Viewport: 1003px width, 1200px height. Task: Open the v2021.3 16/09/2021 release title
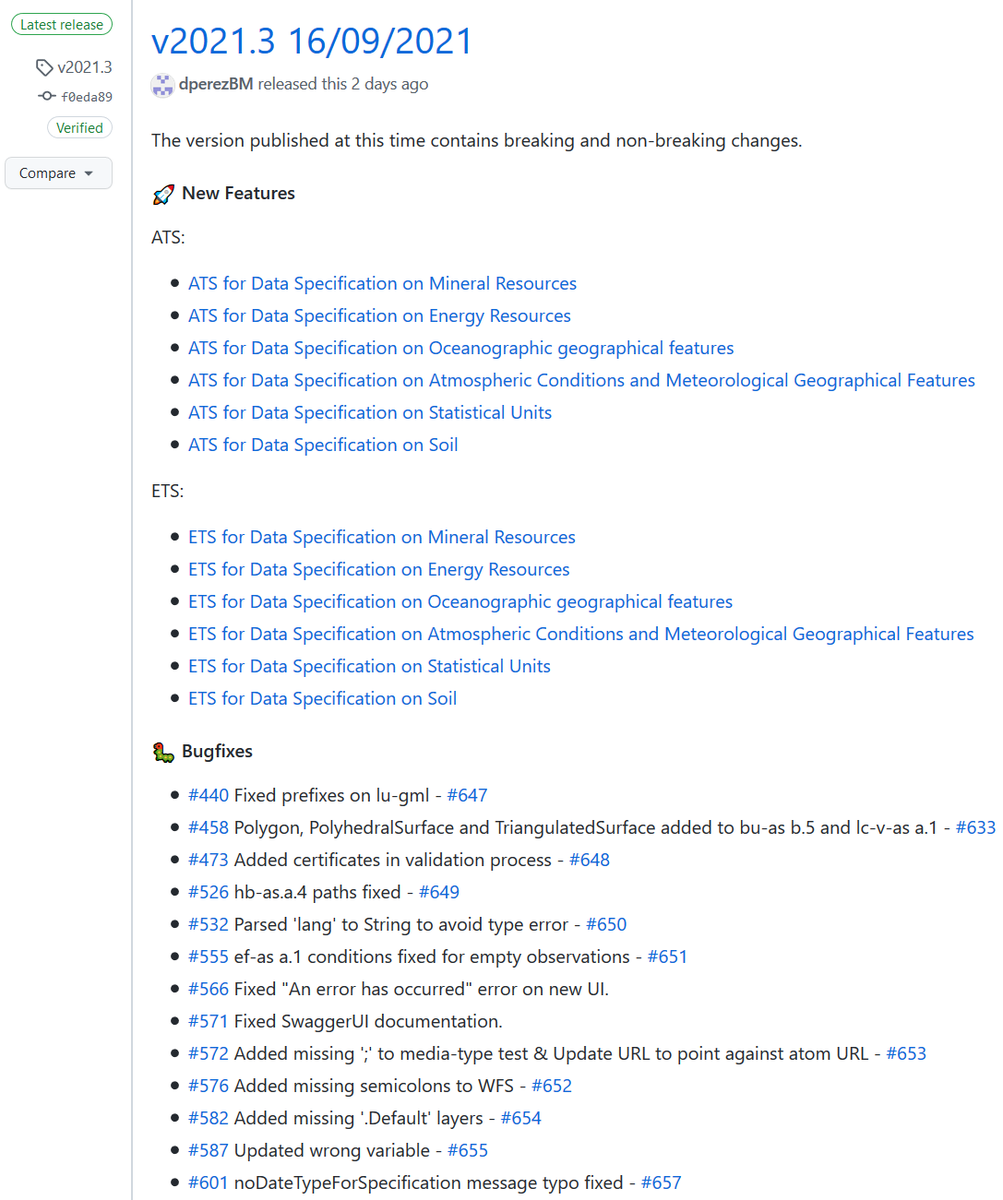311,41
